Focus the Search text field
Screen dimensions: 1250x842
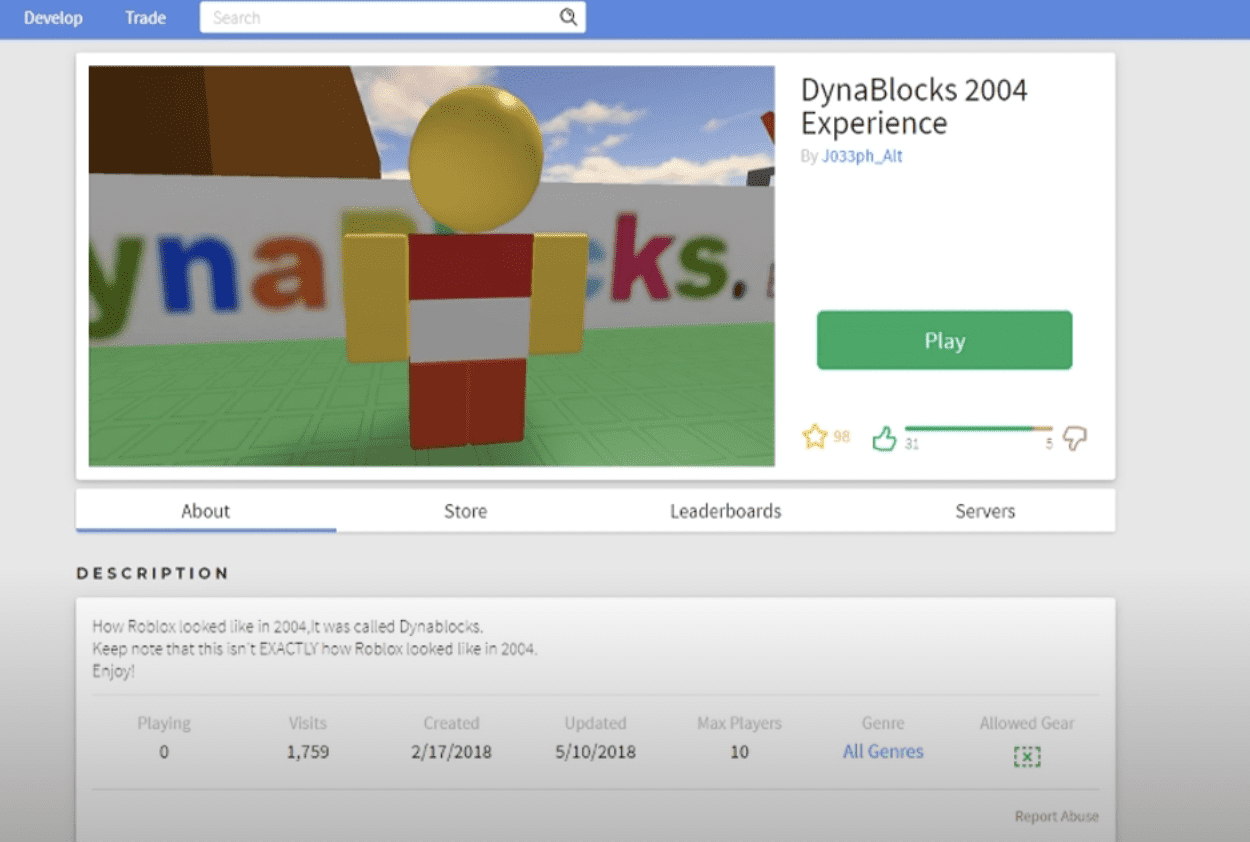(x=380, y=18)
